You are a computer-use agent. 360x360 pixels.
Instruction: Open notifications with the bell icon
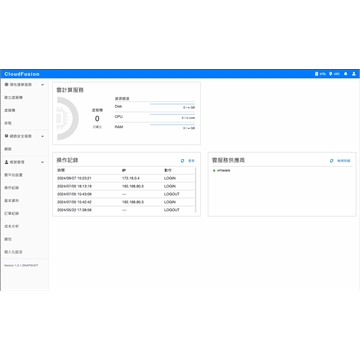click(x=346, y=74)
